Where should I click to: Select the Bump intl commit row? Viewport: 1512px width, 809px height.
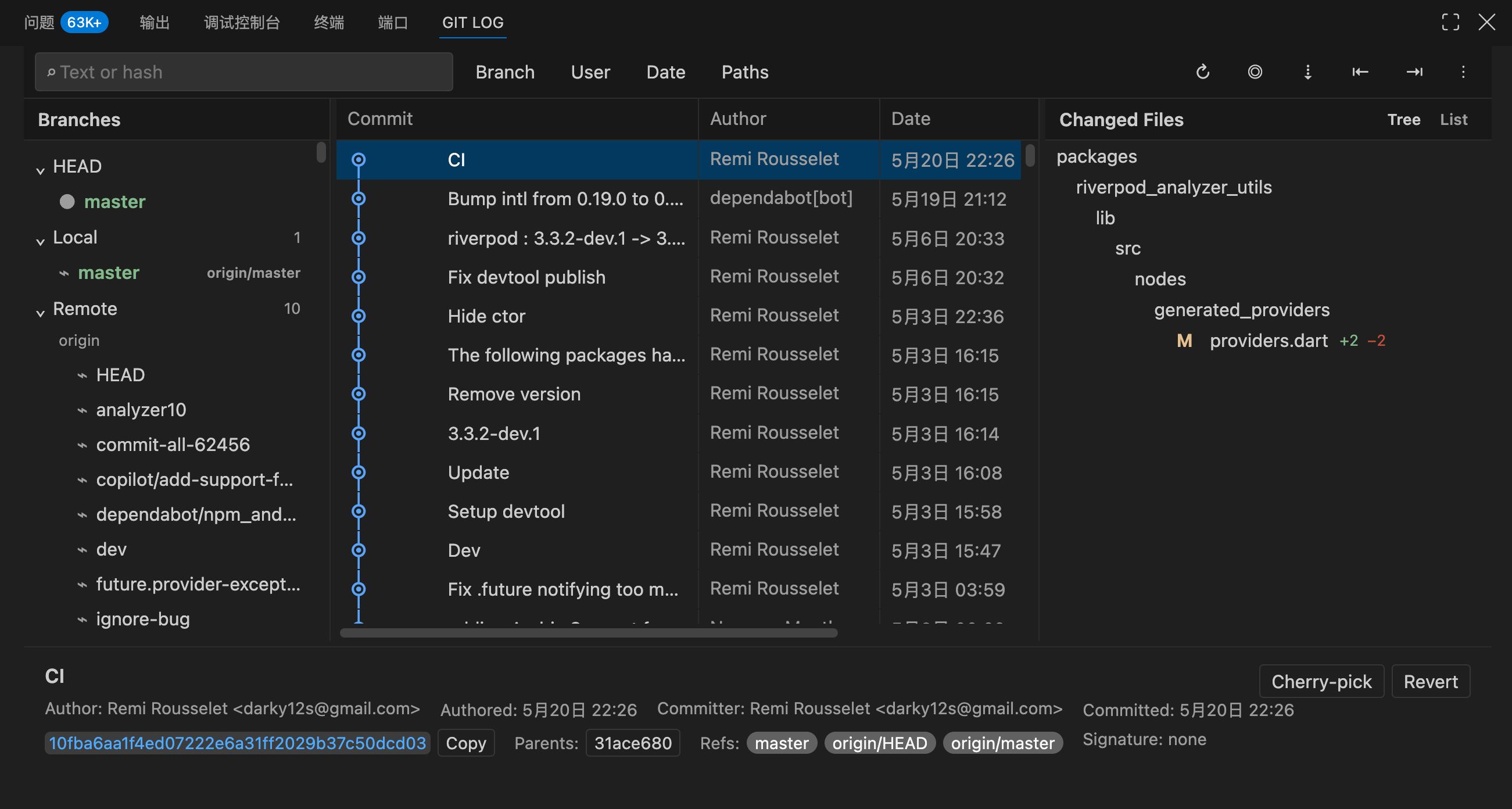[x=678, y=199]
